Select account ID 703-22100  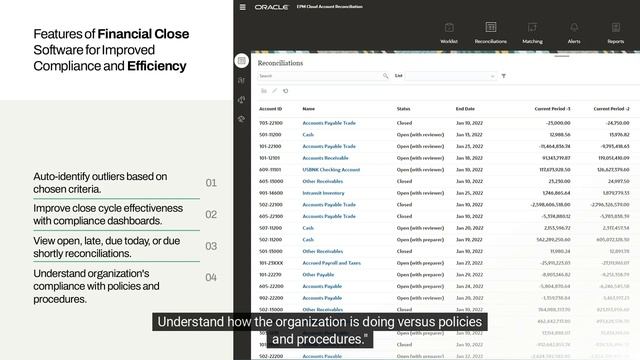pos(271,123)
